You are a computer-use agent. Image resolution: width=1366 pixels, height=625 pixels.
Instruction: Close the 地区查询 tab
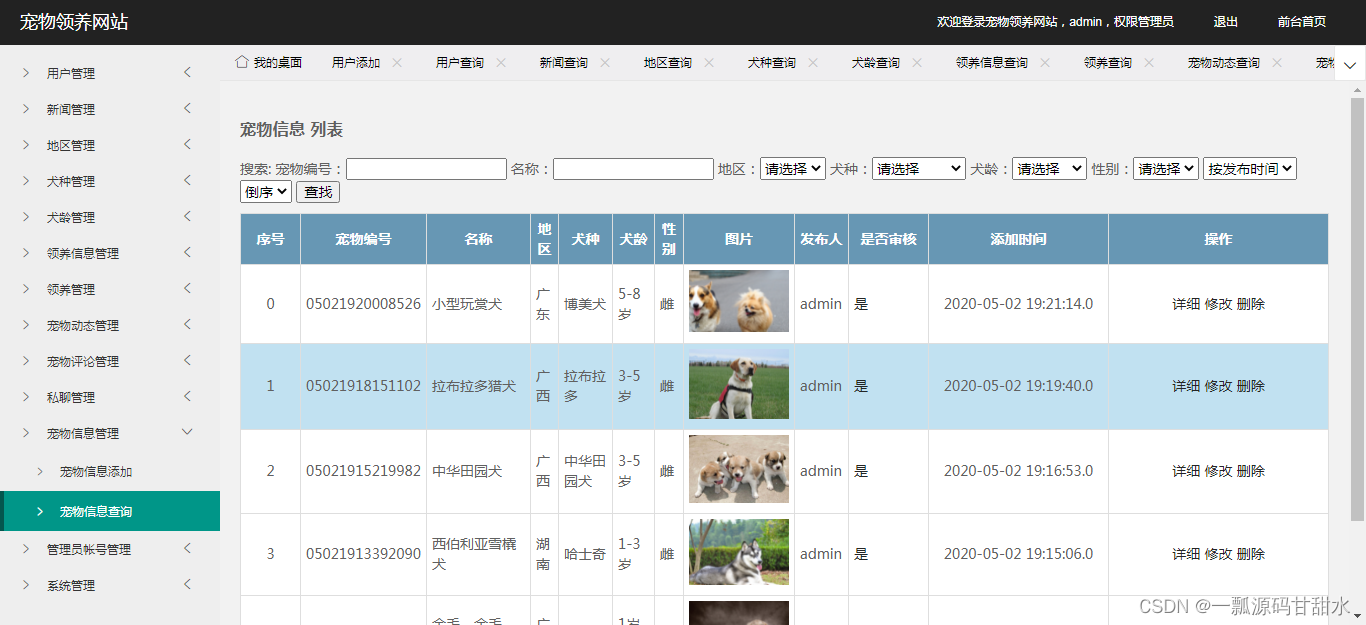[x=709, y=62]
